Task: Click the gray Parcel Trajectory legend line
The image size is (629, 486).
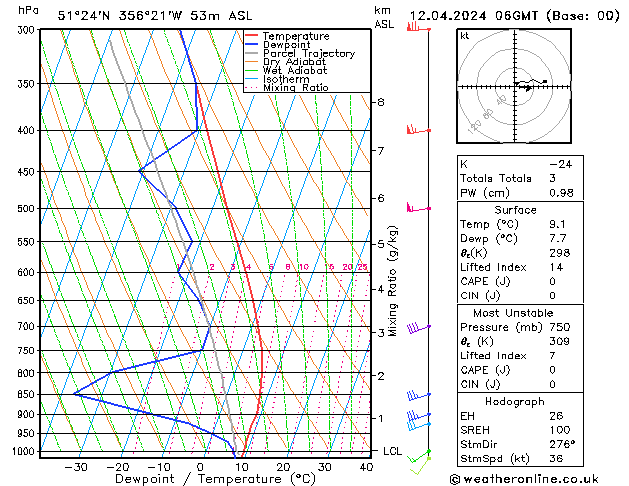Action: 252,53
